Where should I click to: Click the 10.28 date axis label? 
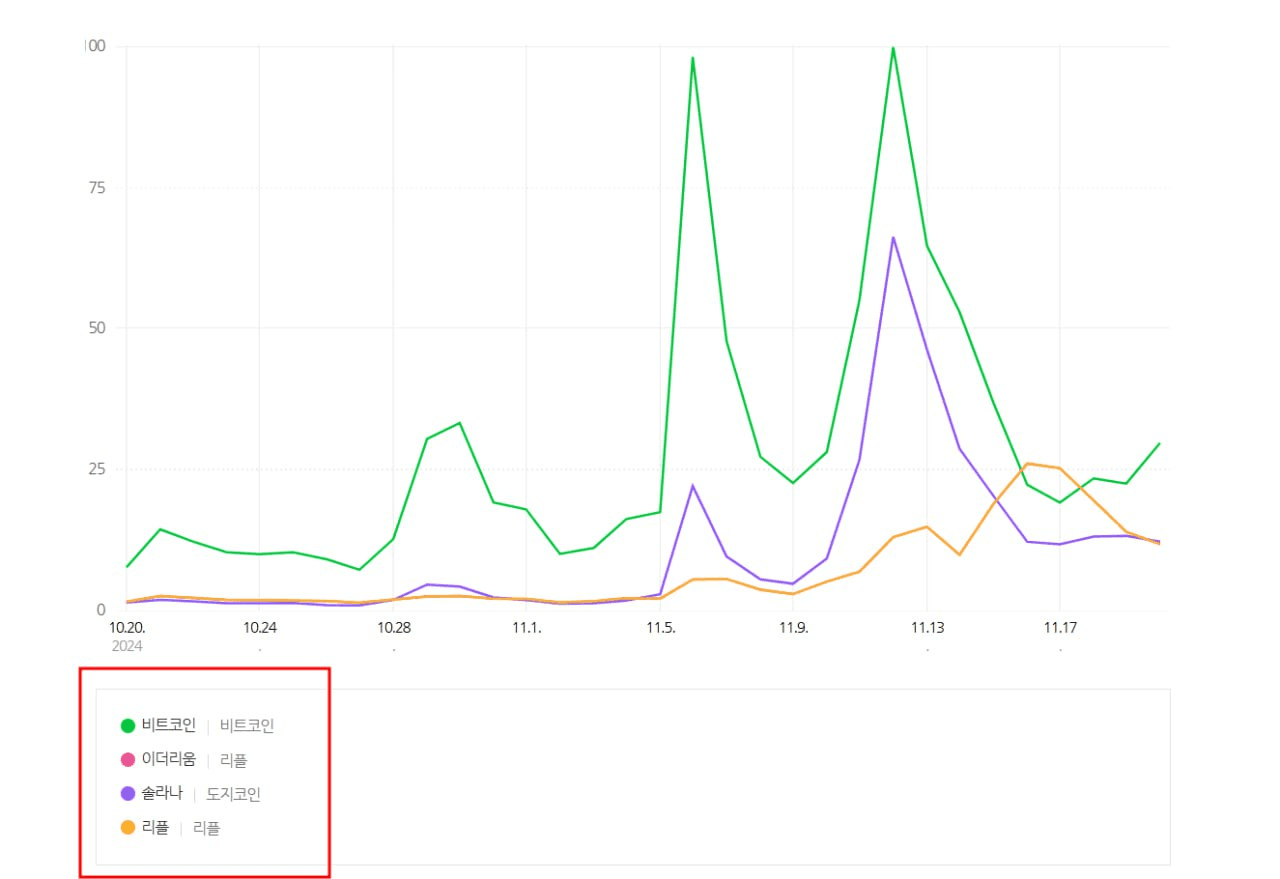[x=394, y=628]
